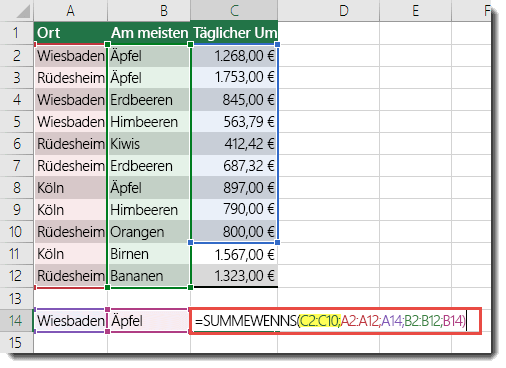Click cell with 845,00 €
This screenshot has width=506, height=368.
(x=234, y=100)
